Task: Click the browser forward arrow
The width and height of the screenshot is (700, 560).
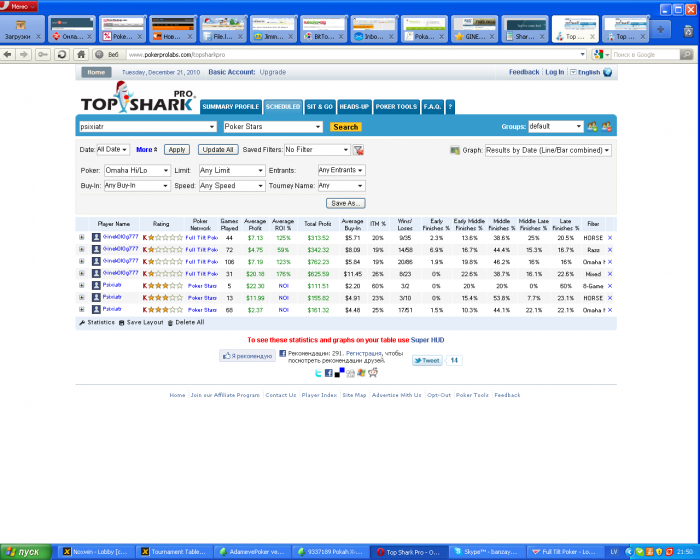Action: pyautogui.click(x=24, y=54)
